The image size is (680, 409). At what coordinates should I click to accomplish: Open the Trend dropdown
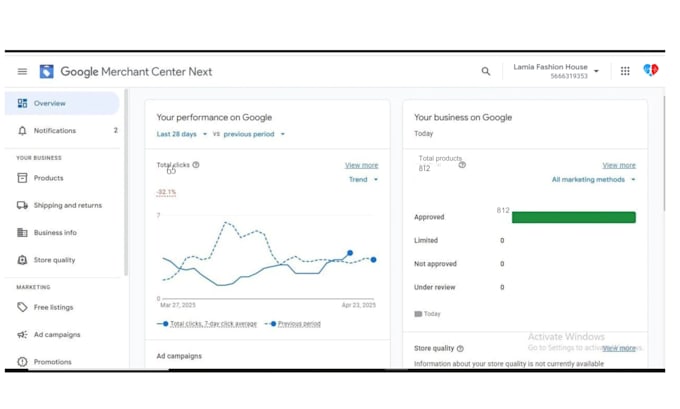(363, 180)
